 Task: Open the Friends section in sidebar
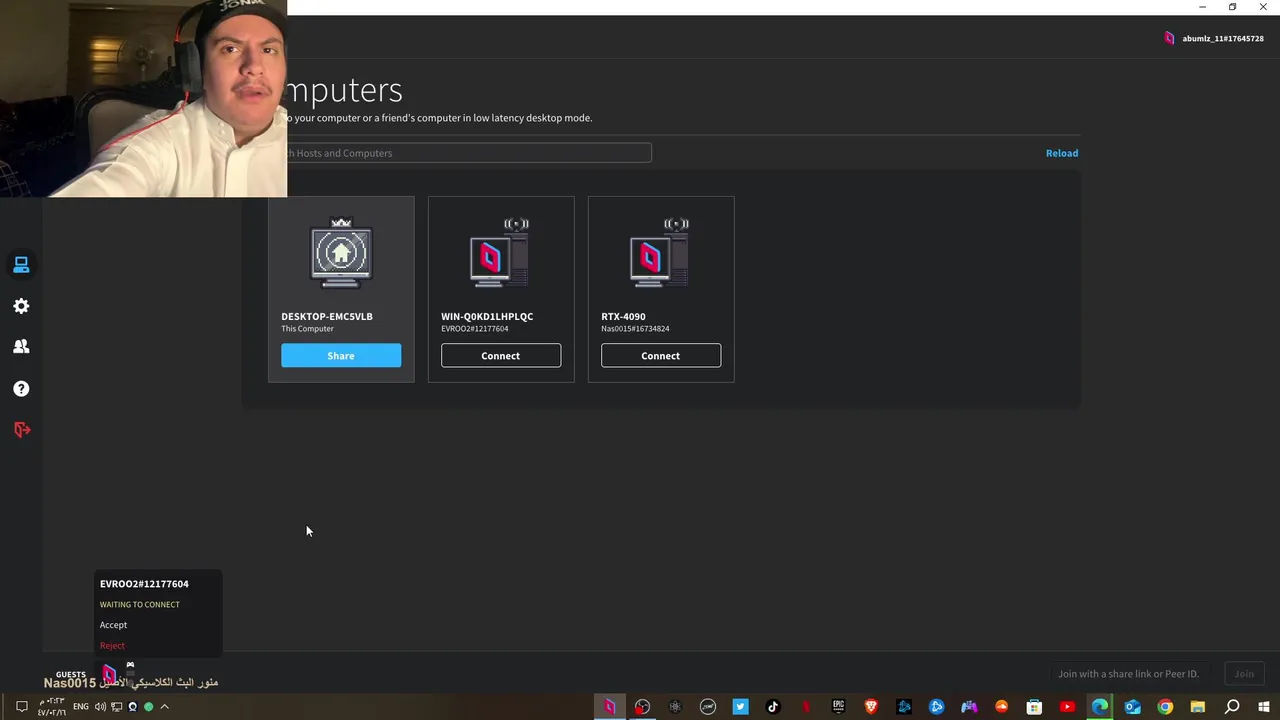[21, 346]
